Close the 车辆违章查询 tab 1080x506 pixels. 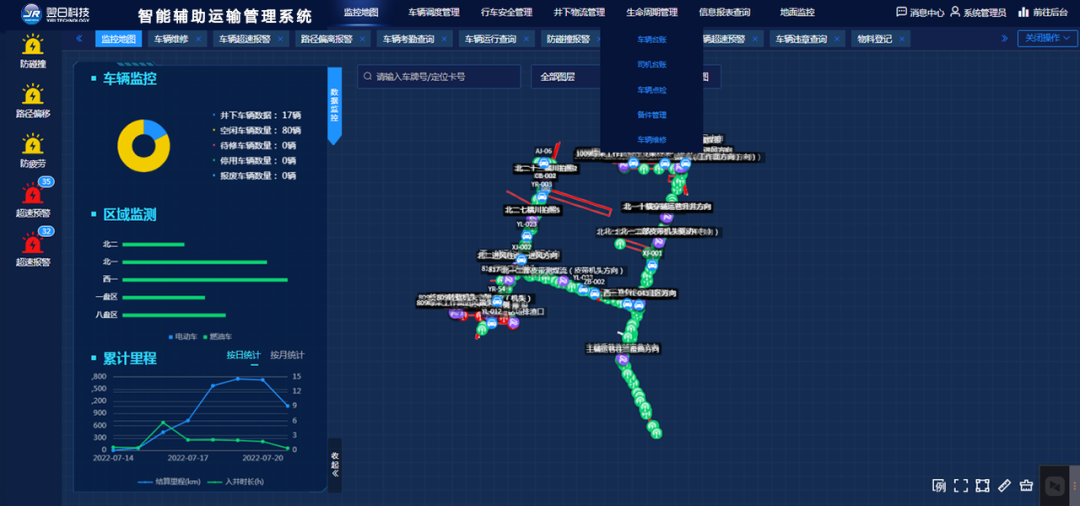pyautogui.click(x=837, y=39)
